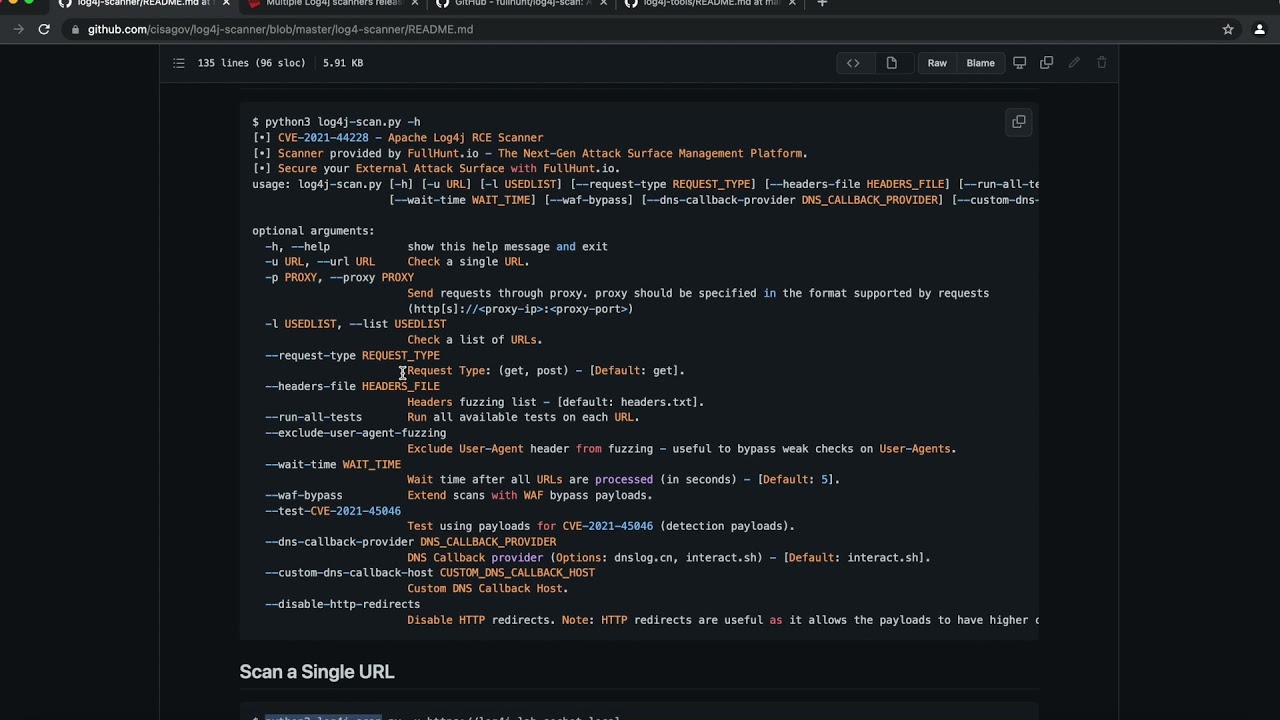Delete this file trash icon
This screenshot has height=720, width=1280.
[1102, 63]
